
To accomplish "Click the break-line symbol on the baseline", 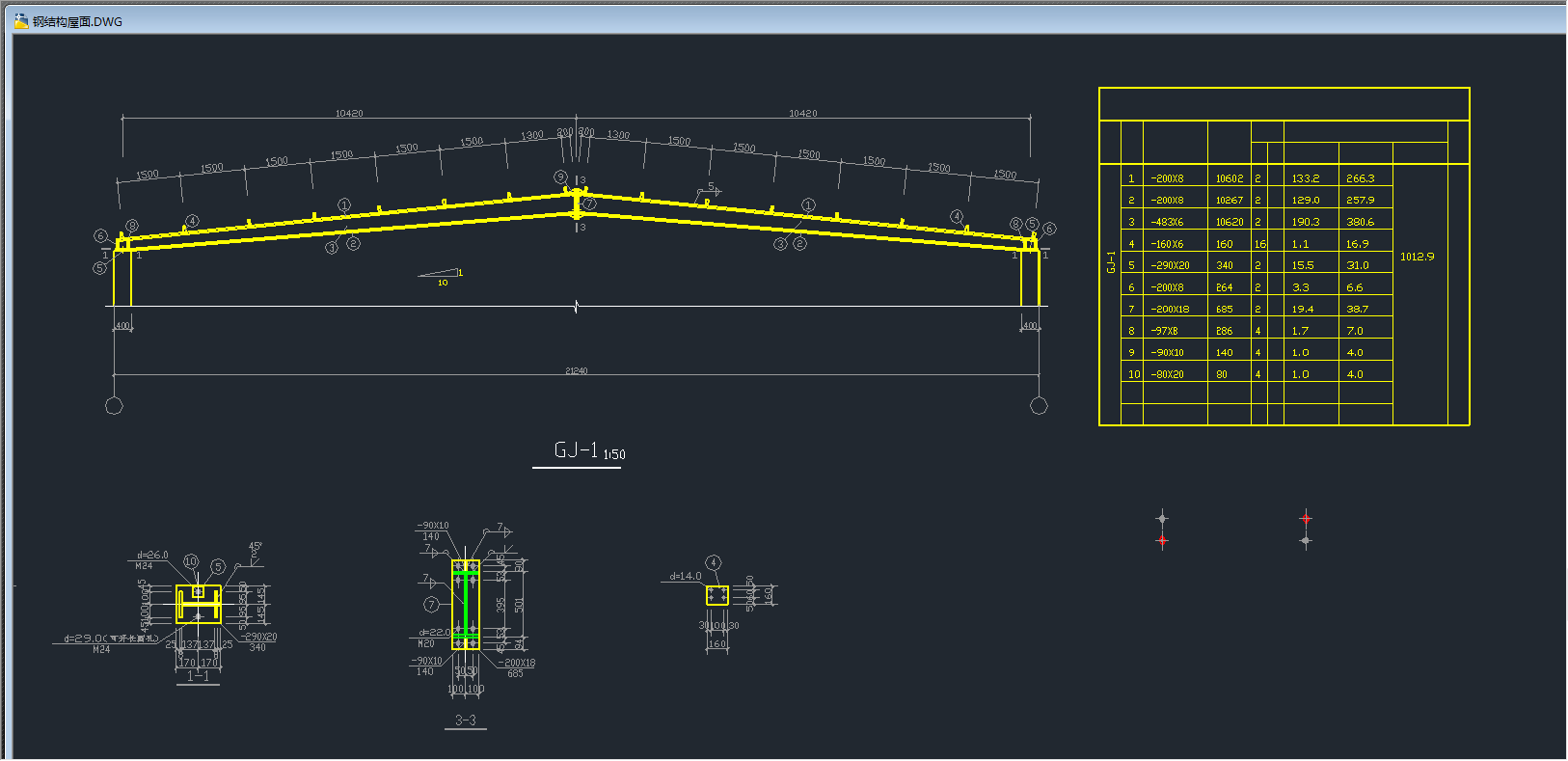I will pyautogui.click(x=577, y=307).
